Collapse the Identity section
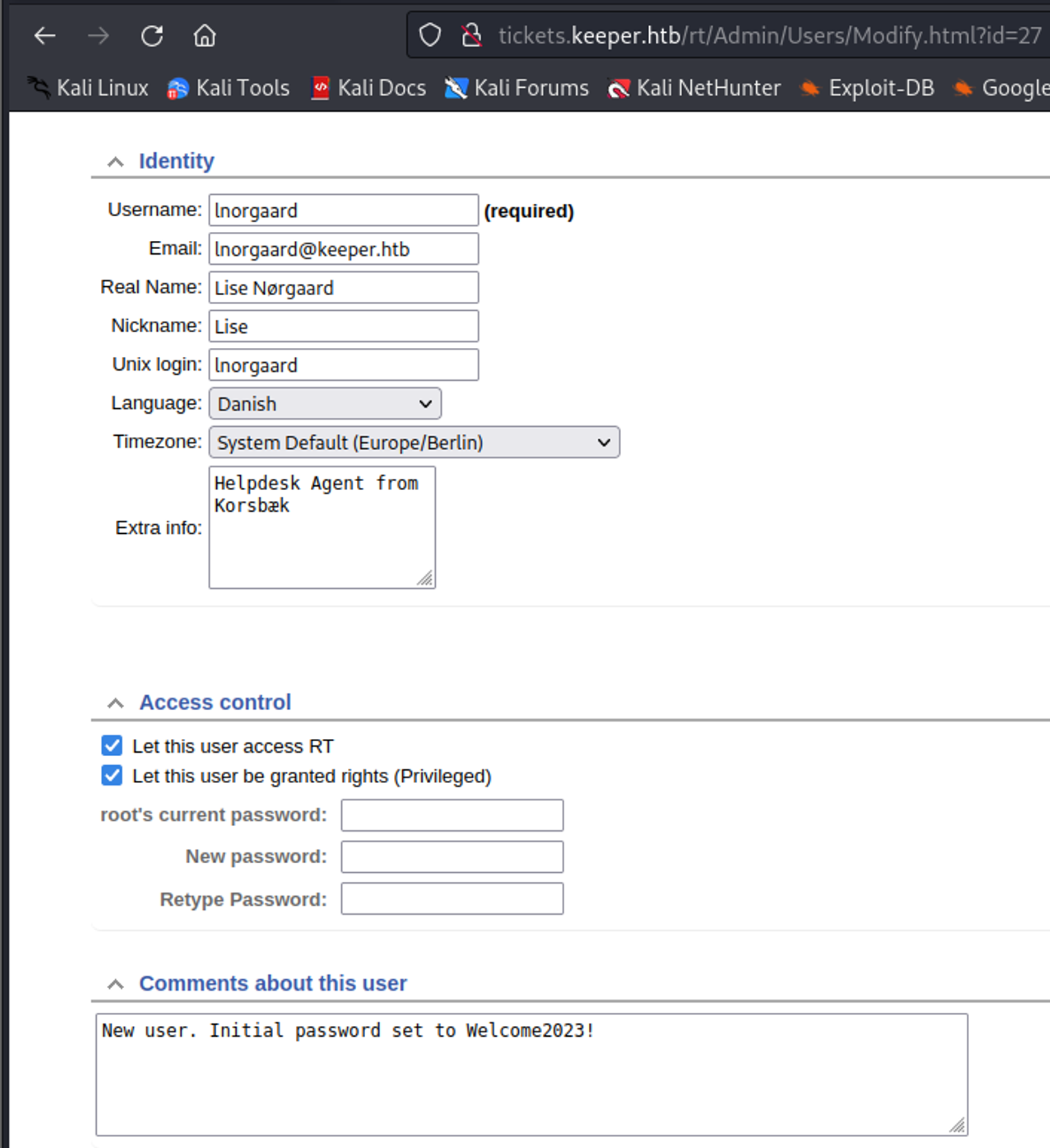The image size is (1050, 1148). click(115, 162)
